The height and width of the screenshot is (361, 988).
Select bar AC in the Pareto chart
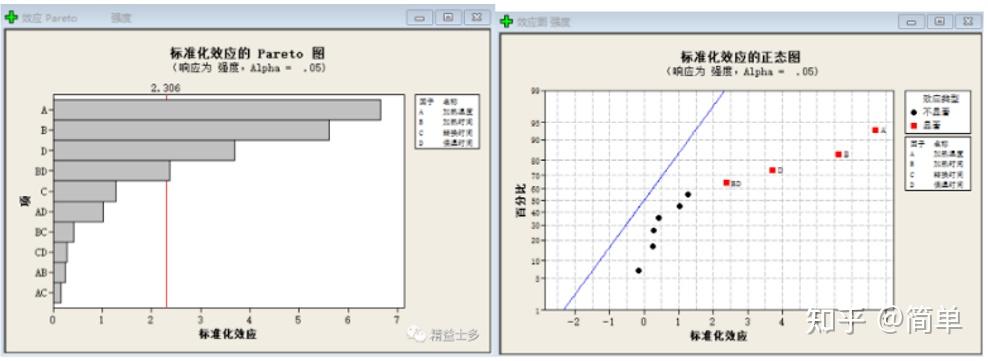click(x=57, y=293)
